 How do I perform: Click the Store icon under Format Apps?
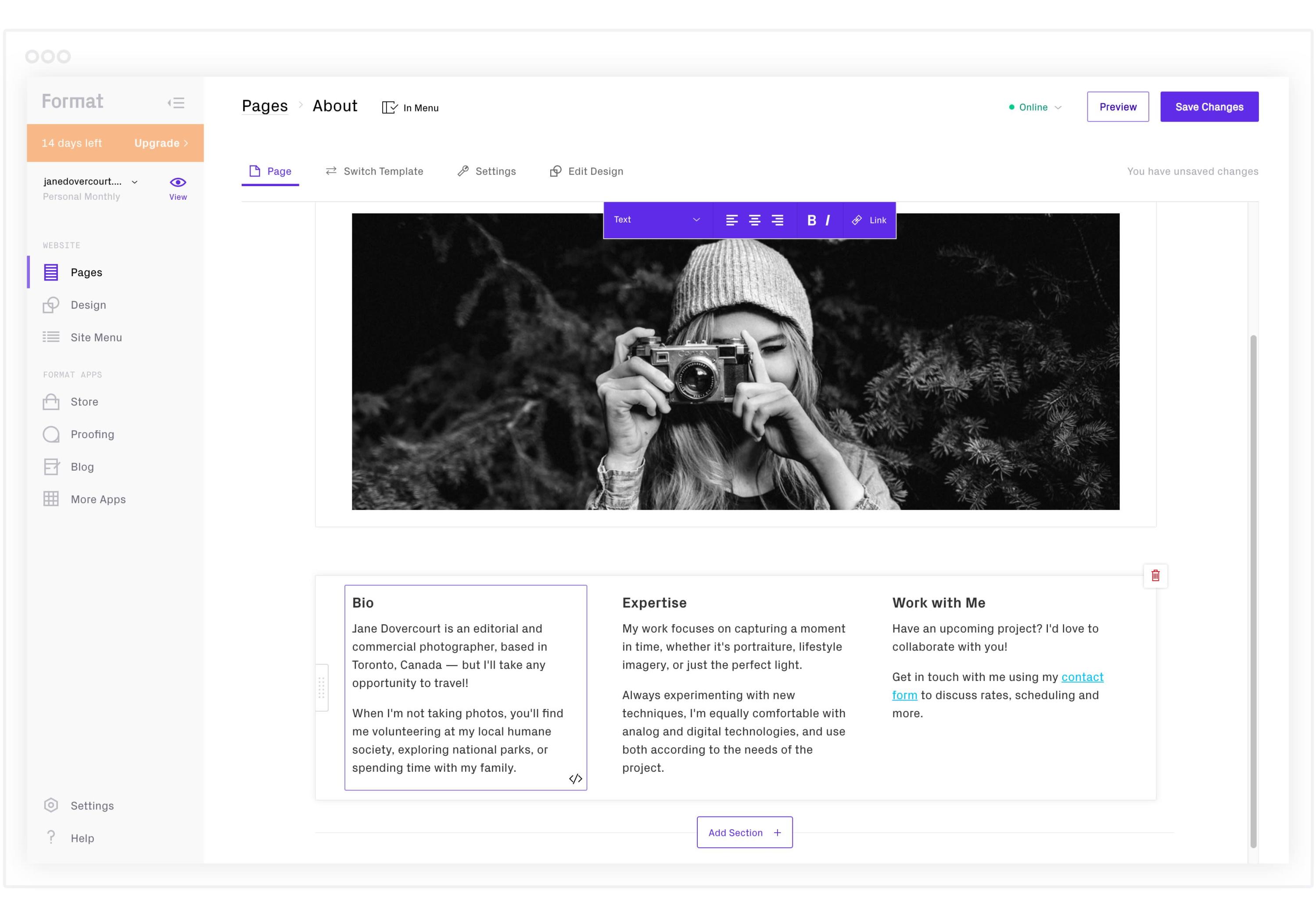tap(51, 401)
